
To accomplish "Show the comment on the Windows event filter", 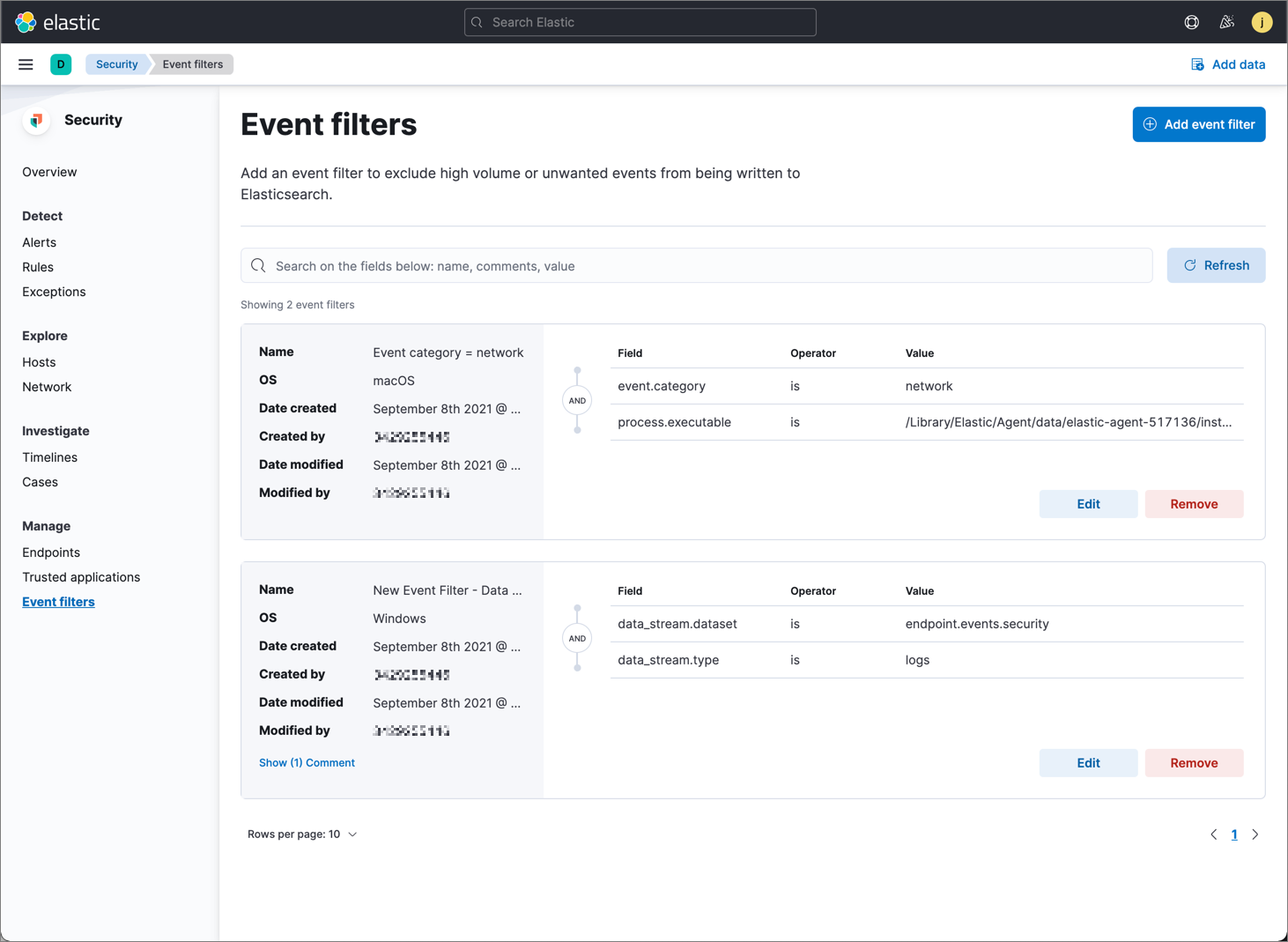I will (307, 762).
